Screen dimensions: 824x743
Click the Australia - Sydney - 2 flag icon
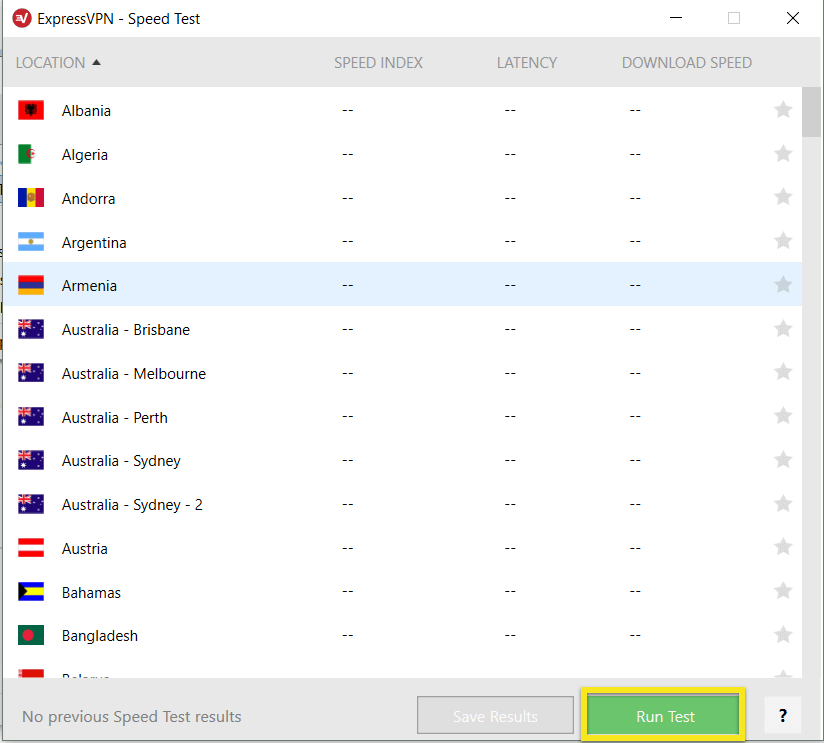(31, 504)
